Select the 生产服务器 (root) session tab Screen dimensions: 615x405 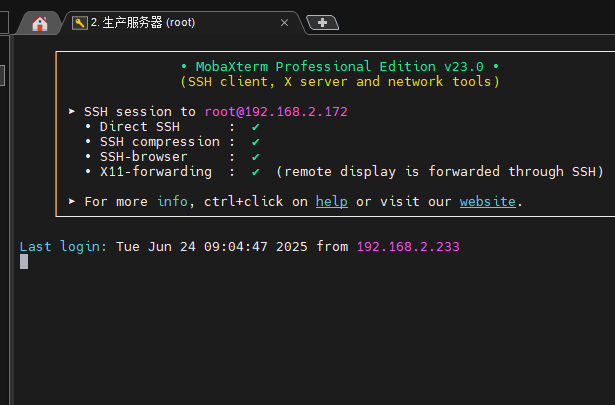[x=184, y=23]
